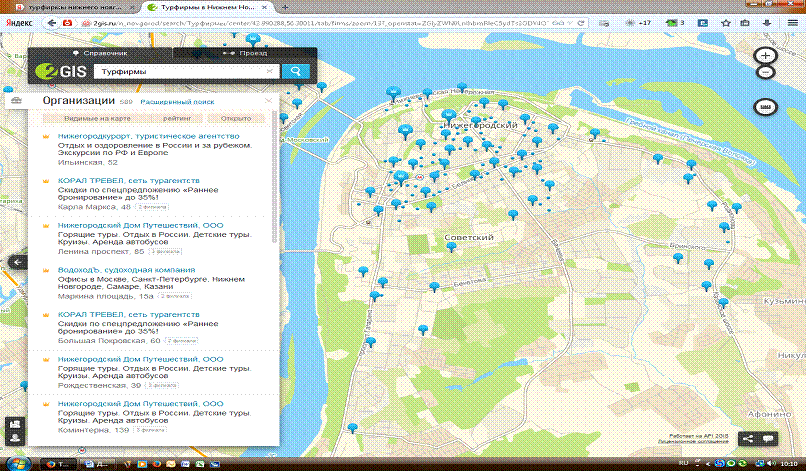Click the blue search magnifier button
The height and width of the screenshot is (471, 806).
(x=296, y=71)
